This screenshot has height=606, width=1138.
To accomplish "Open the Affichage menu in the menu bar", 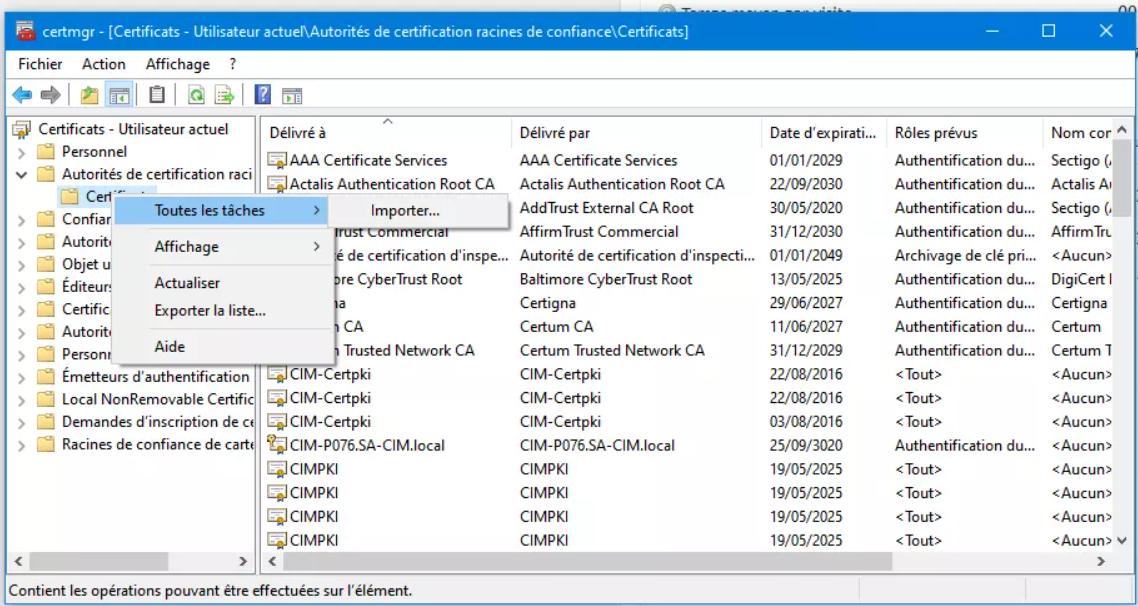I will tap(177, 64).
